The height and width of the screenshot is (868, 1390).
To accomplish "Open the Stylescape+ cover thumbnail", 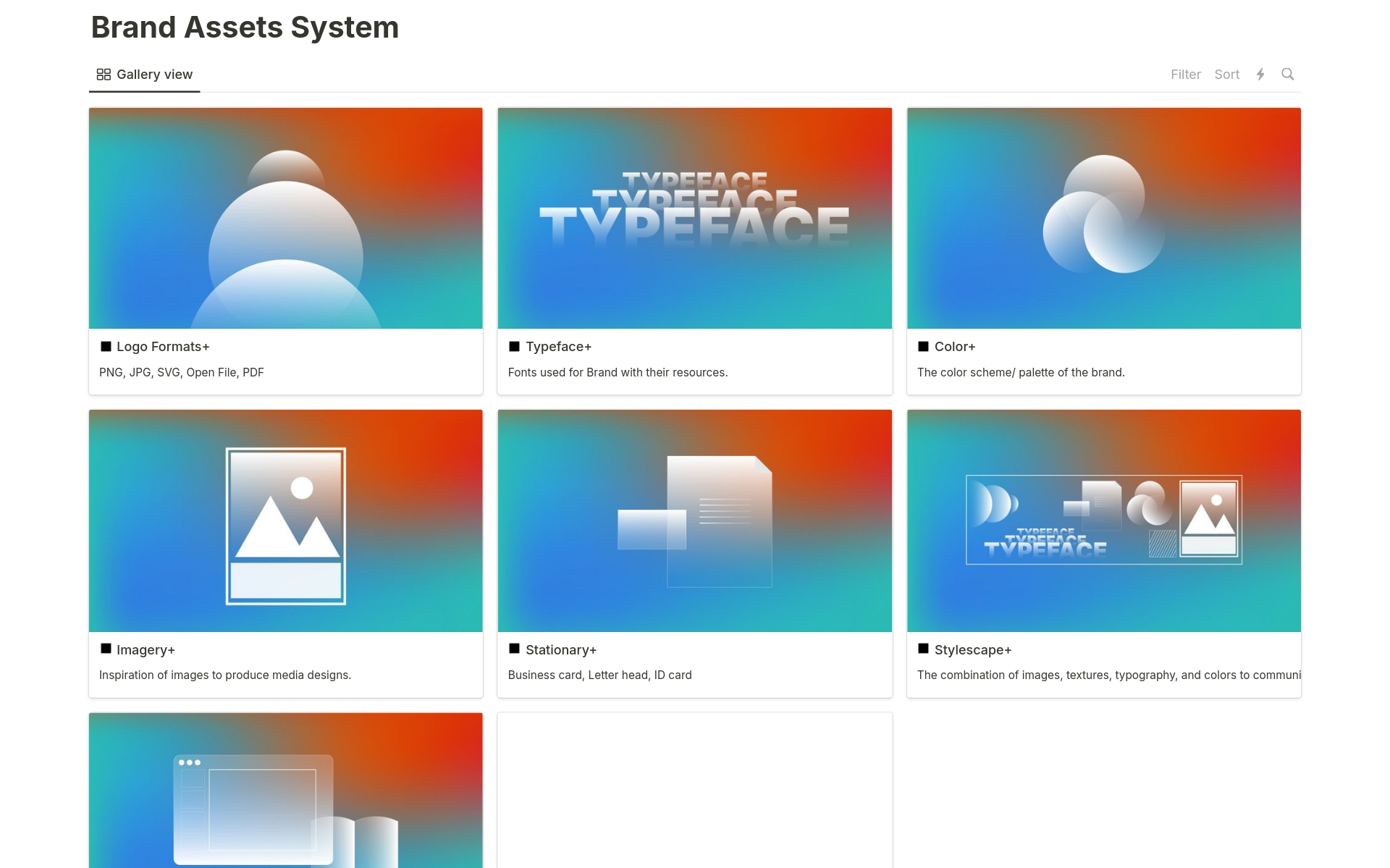I will click(1103, 521).
